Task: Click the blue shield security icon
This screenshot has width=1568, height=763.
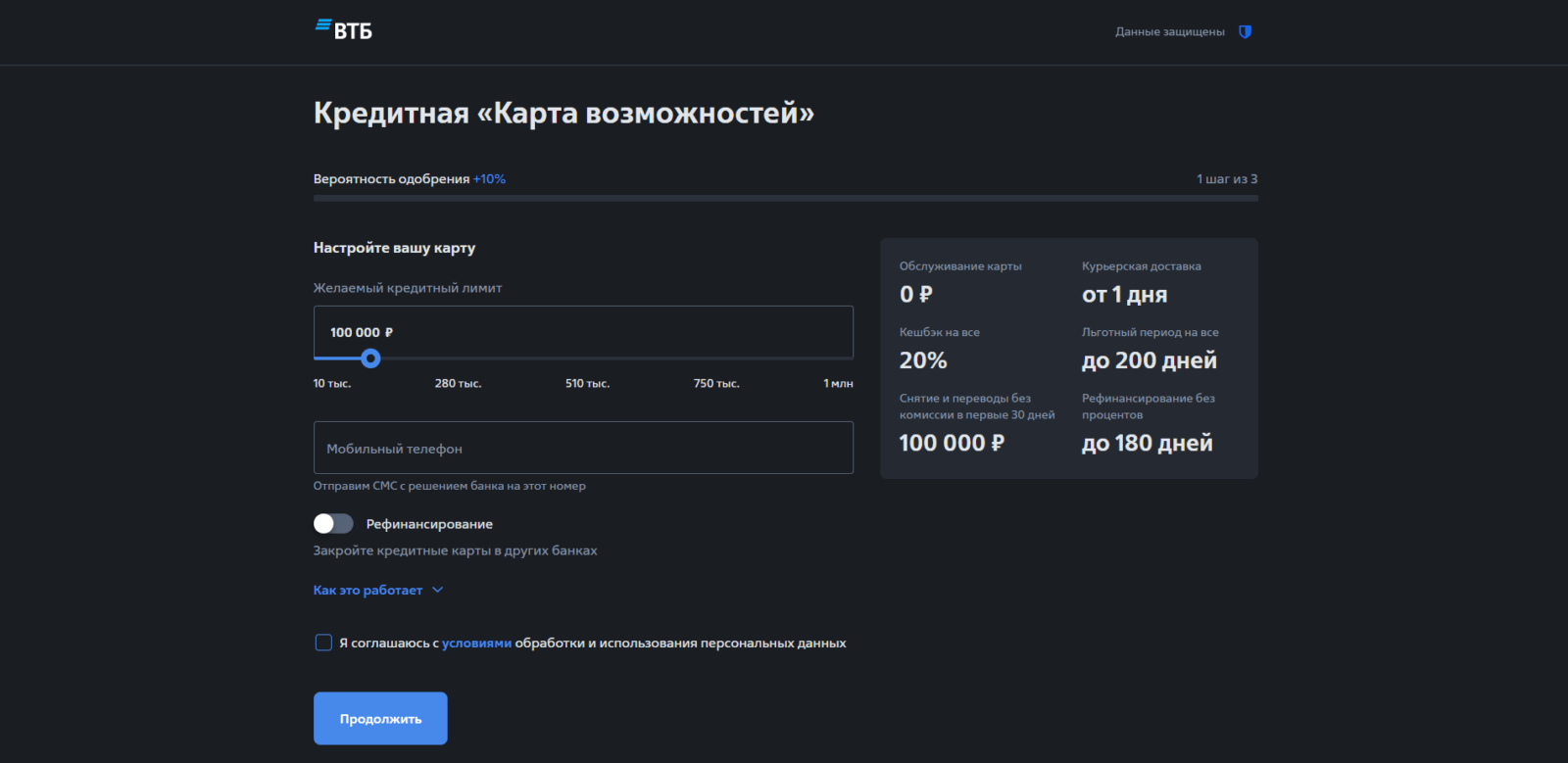Action: [1245, 31]
